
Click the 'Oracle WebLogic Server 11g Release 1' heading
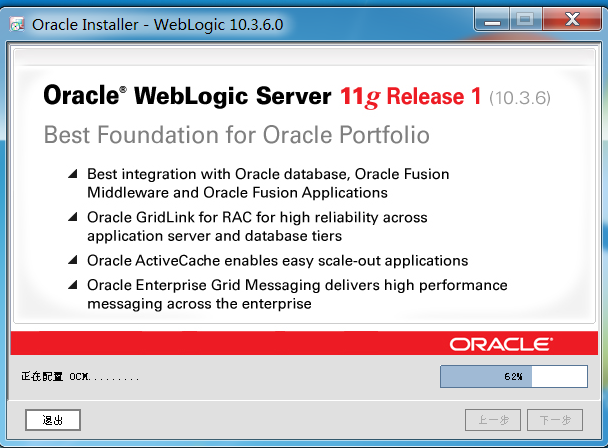coord(262,96)
